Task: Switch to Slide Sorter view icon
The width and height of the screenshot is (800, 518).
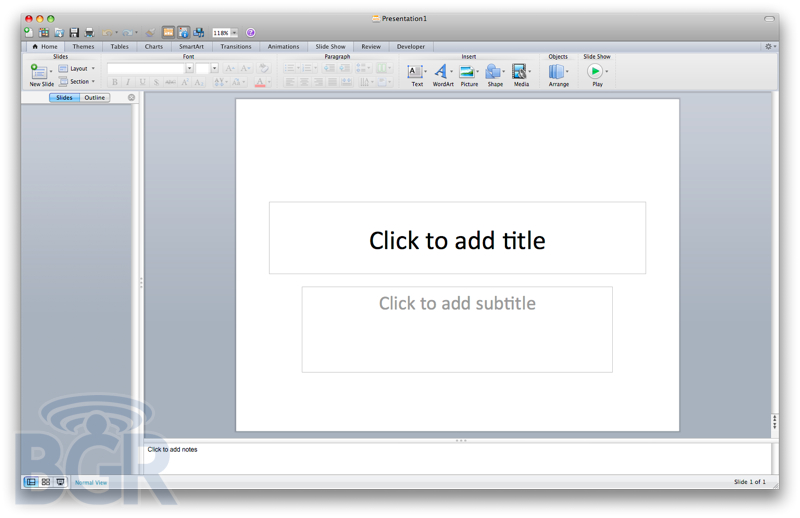Action: click(46, 482)
